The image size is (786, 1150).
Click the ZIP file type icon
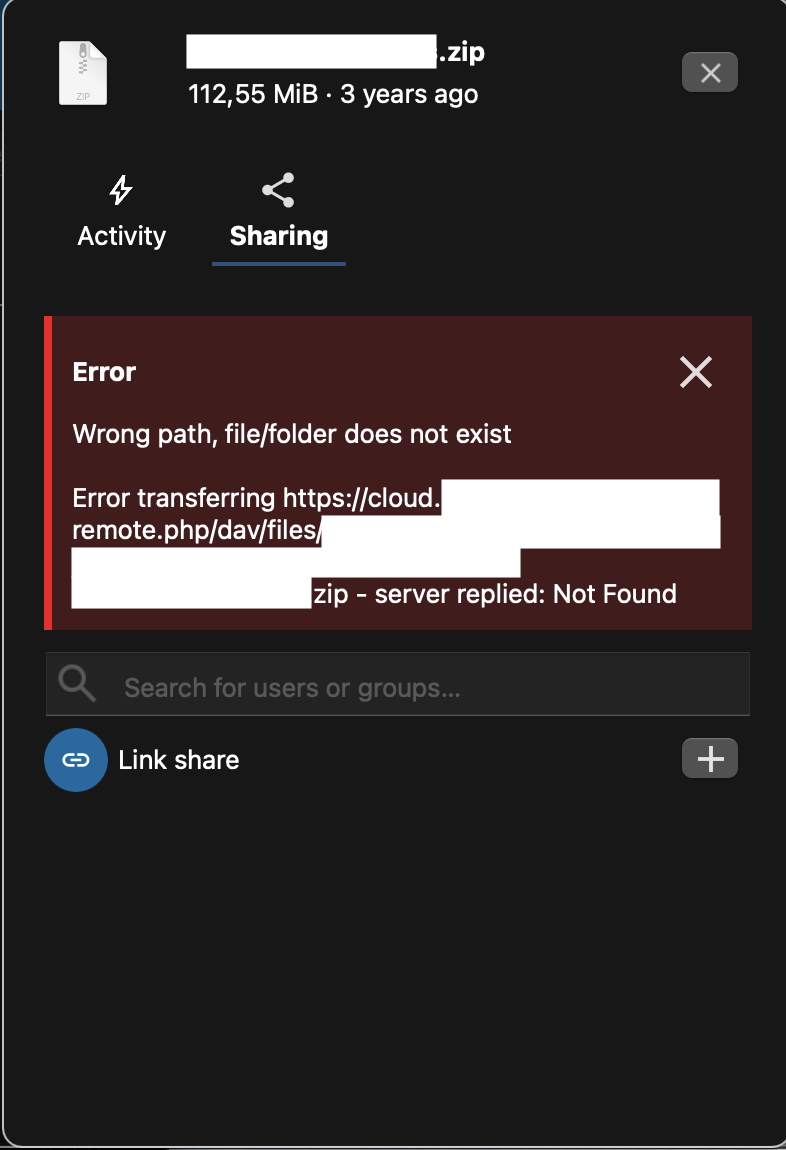83,73
